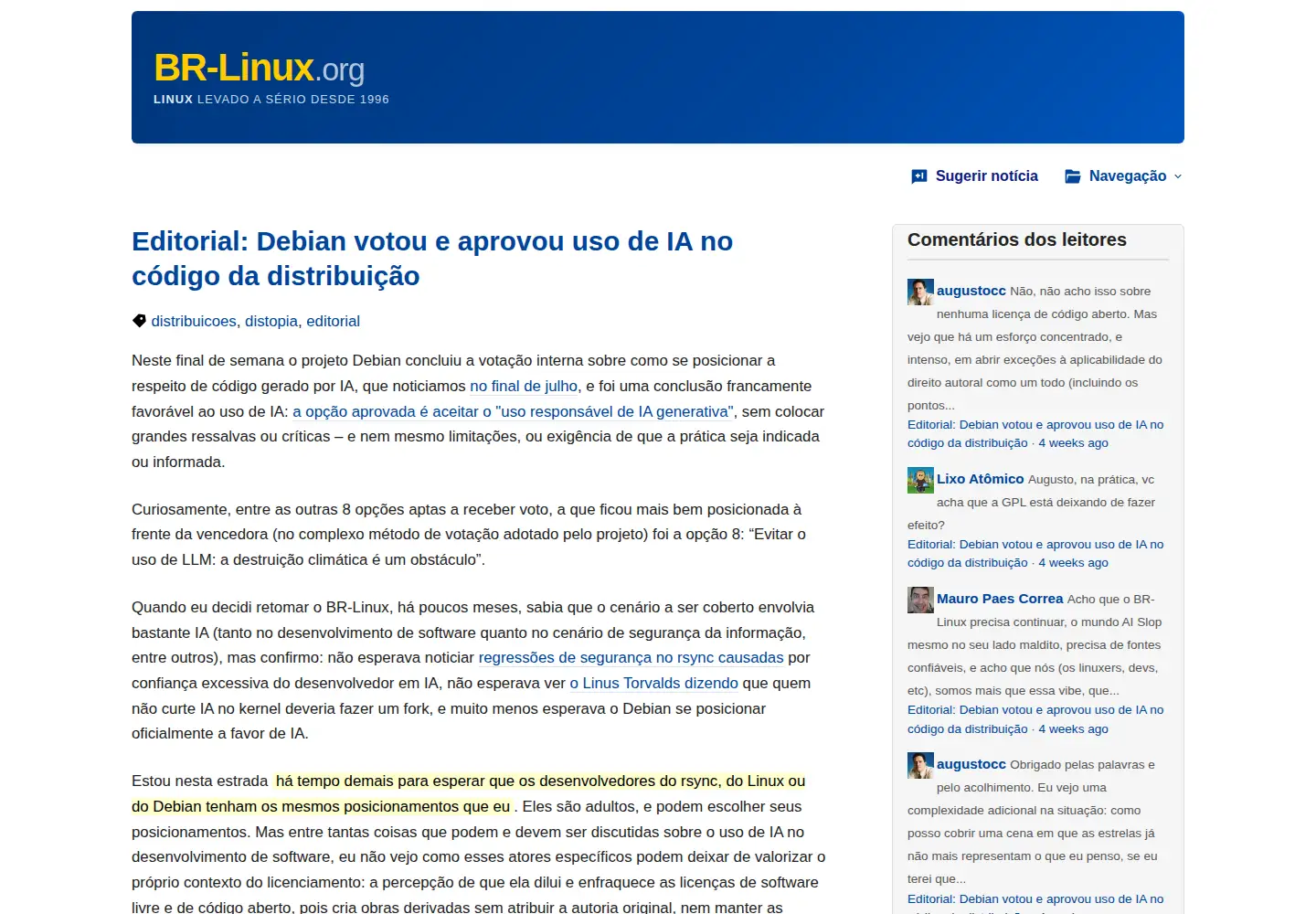The image size is (1316, 914).
Task: Click the Lixo Atômico author name
Action: 981,479
